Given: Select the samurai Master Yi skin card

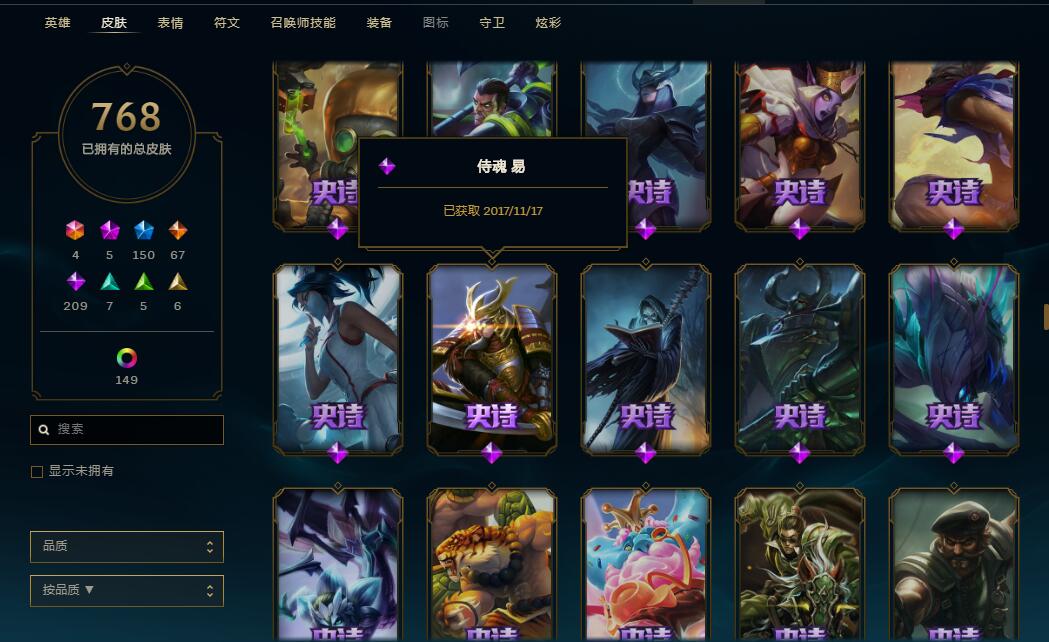Looking at the screenshot, I should [492, 360].
